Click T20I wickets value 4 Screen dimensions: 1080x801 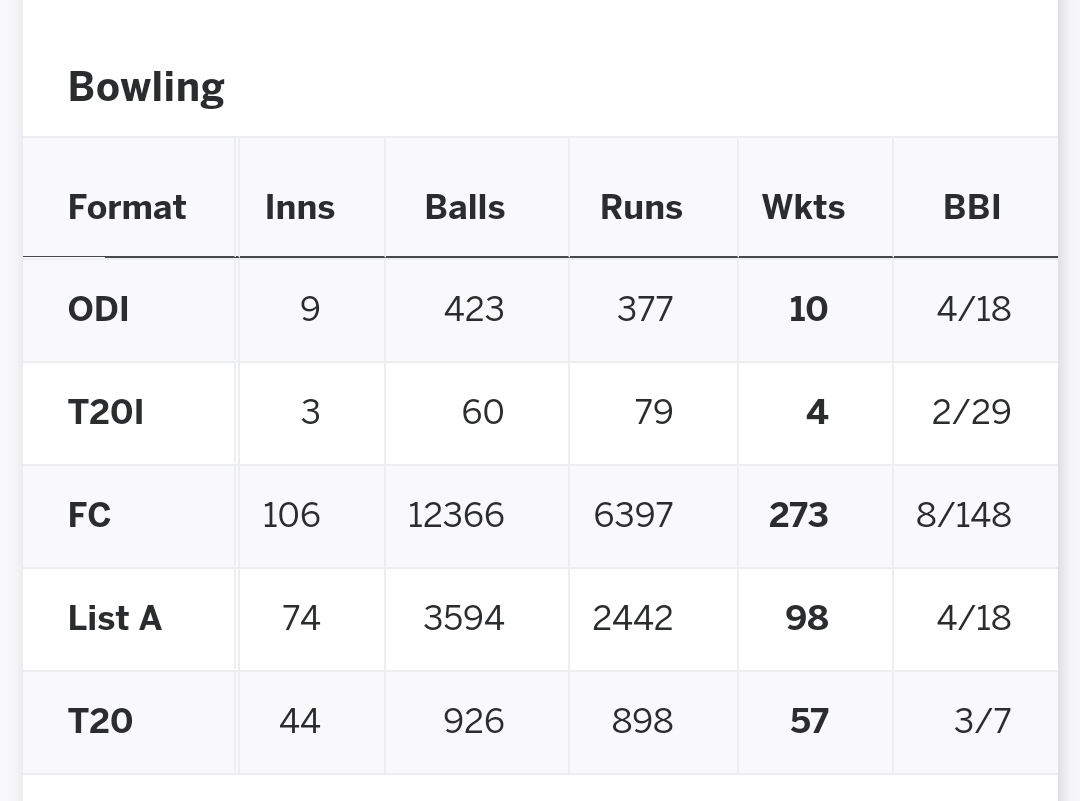817,413
